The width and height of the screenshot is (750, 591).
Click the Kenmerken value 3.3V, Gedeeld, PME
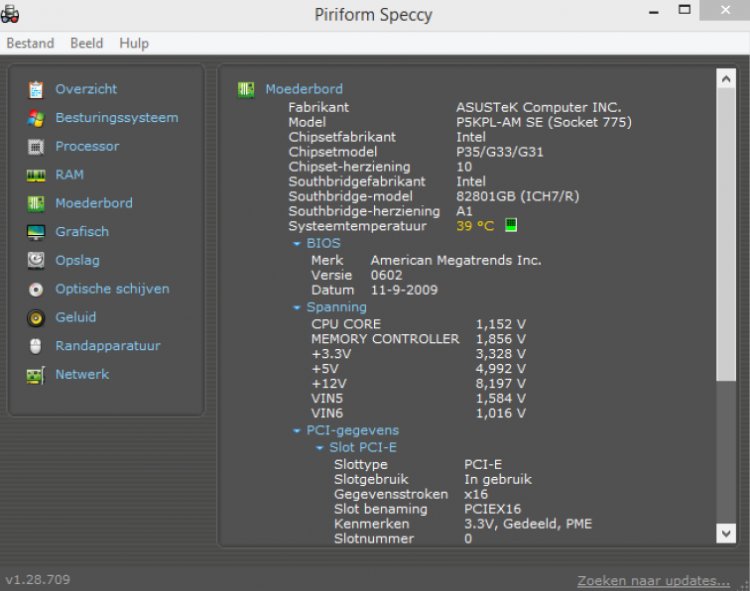[528, 524]
